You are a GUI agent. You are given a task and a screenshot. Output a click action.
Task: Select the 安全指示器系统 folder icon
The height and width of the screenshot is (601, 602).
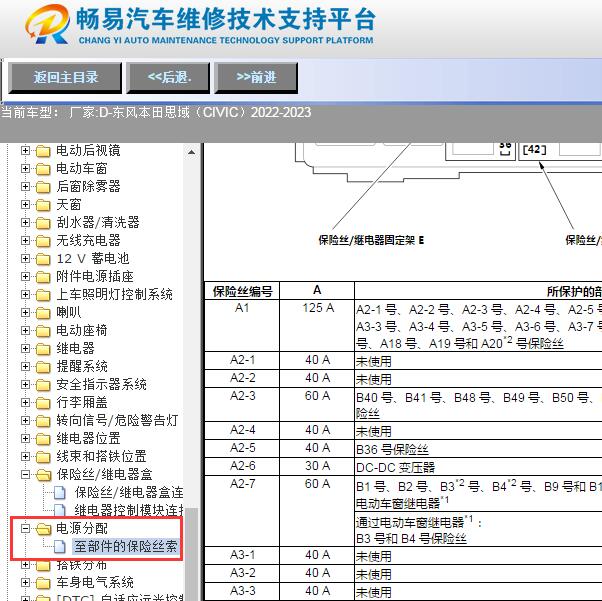pos(43,385)
